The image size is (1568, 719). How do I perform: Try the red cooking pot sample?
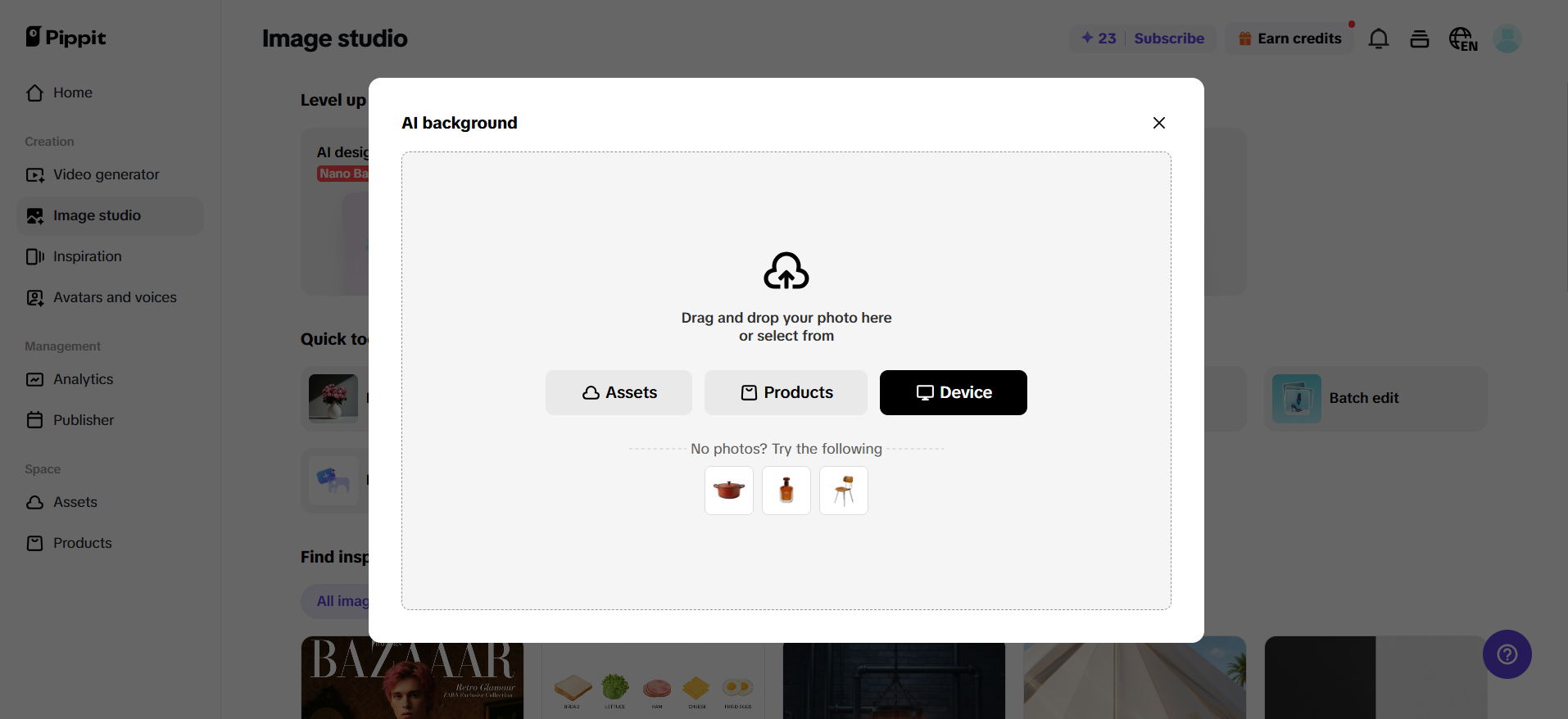[729, 491]
